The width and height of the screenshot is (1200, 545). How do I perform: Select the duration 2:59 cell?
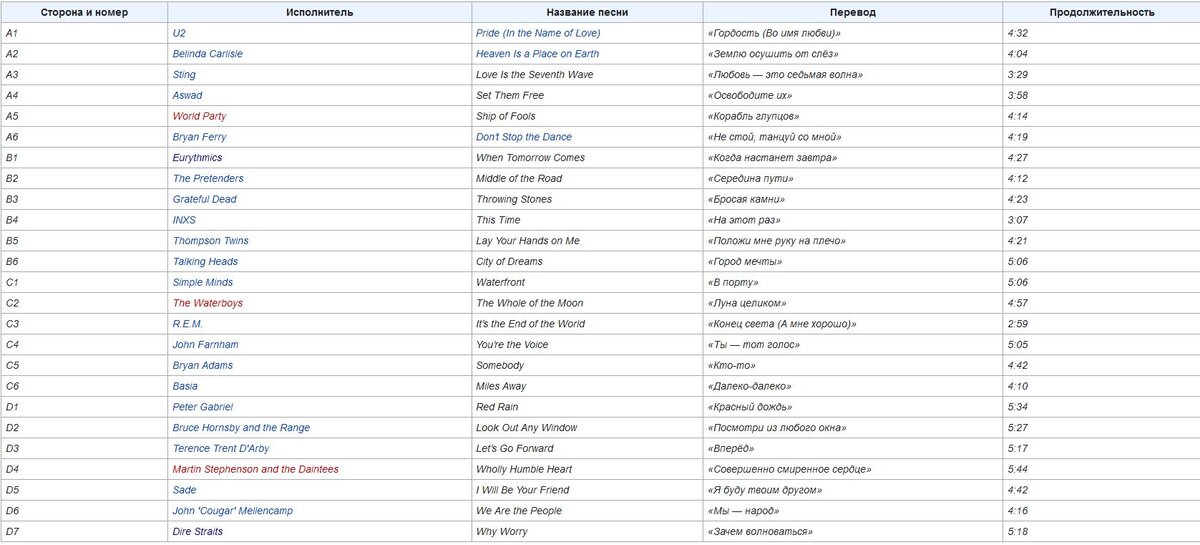(x=1102, y=324)
